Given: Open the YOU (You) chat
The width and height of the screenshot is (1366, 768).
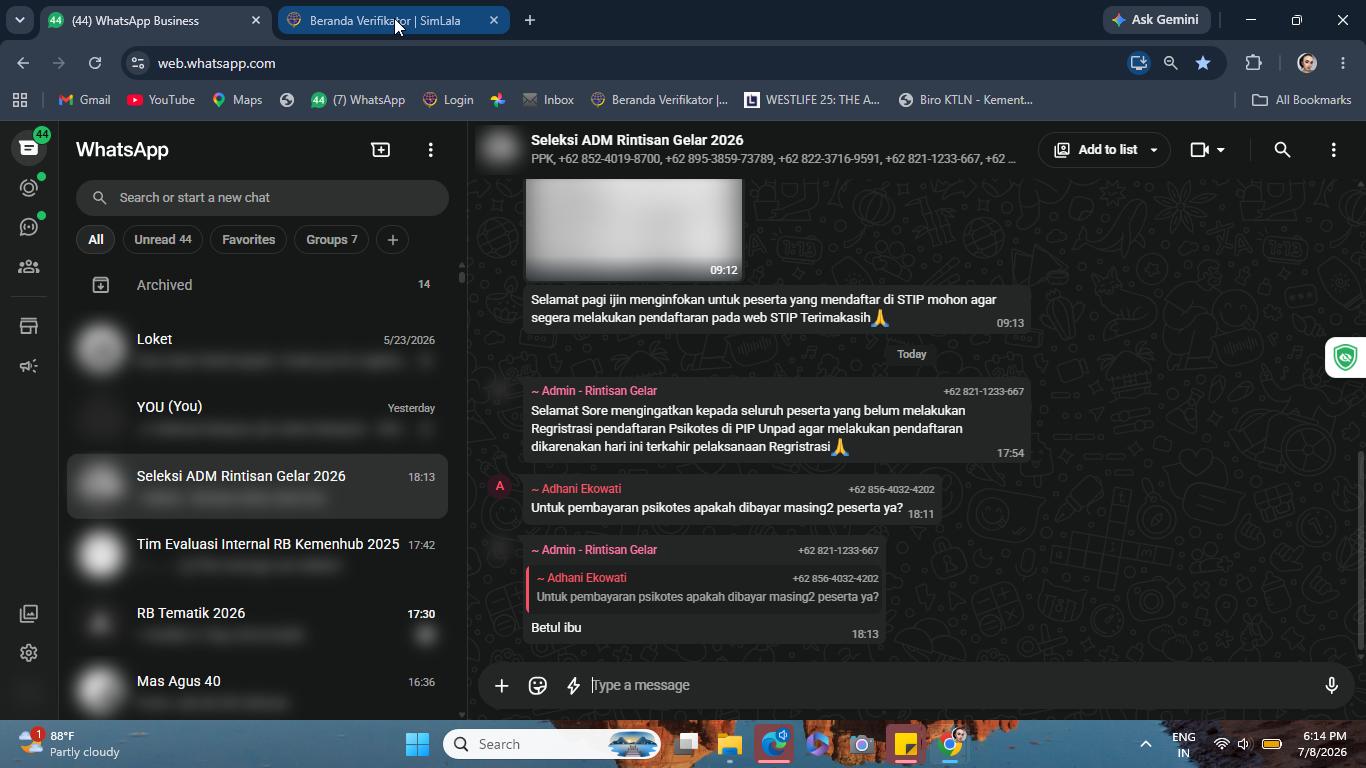Looking at the screenshot, I should tap(258, 418).
